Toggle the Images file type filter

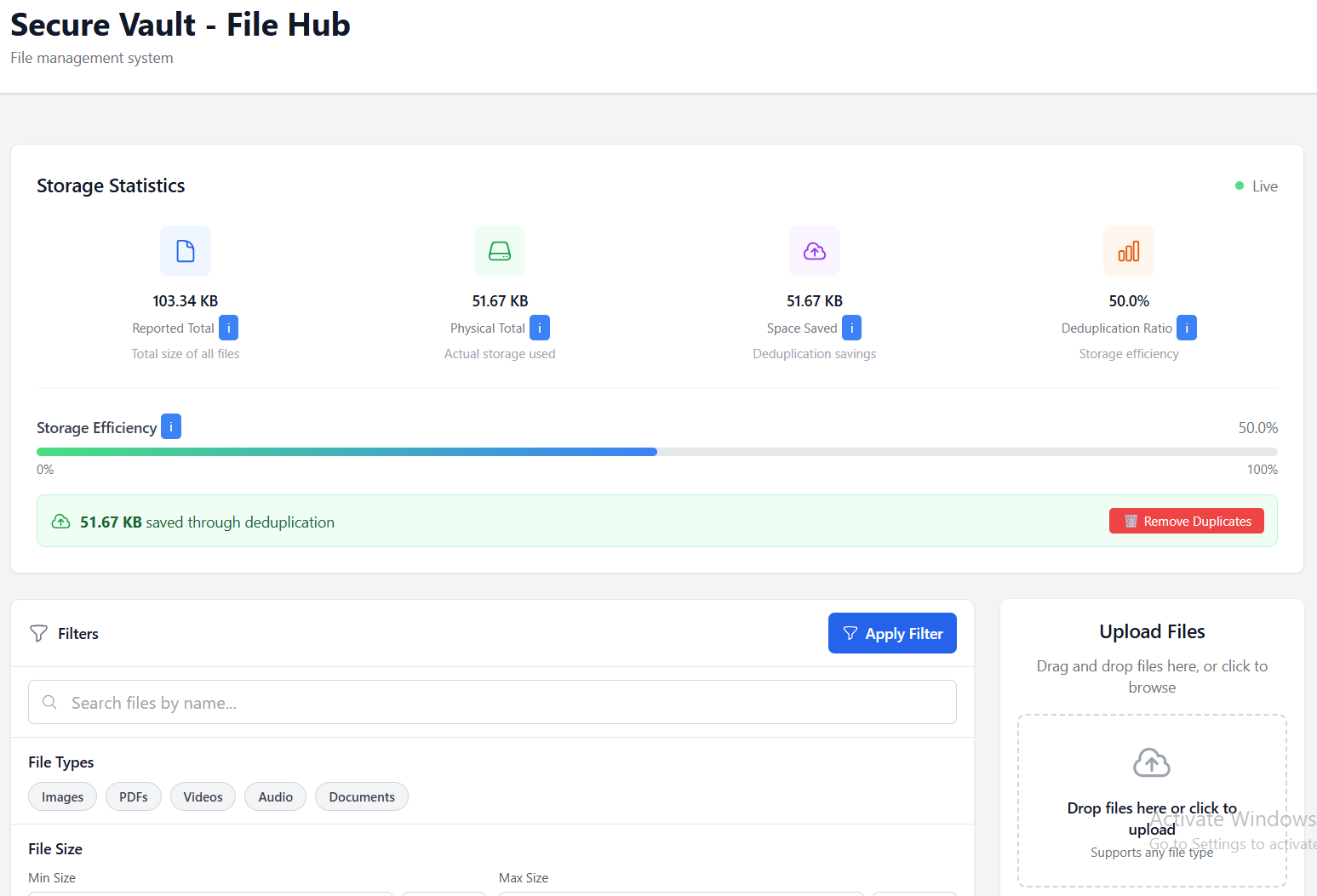tap(62, 797)
